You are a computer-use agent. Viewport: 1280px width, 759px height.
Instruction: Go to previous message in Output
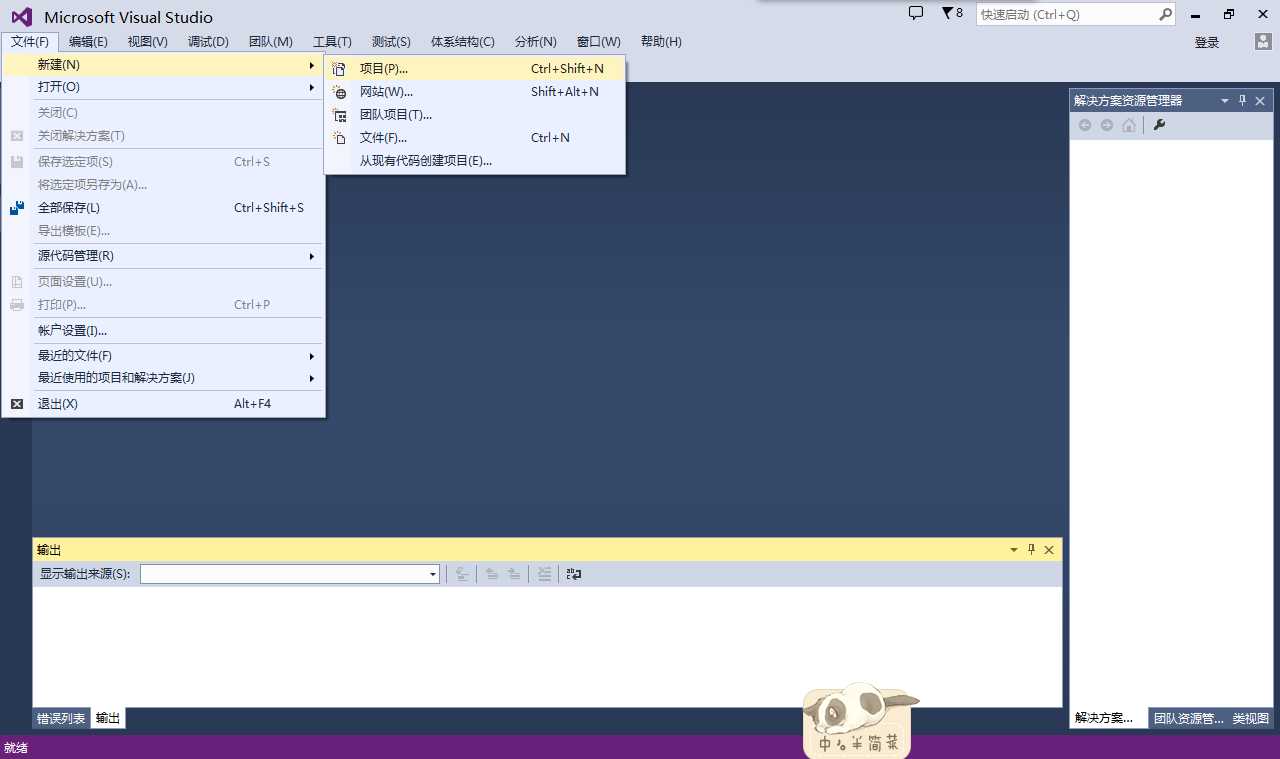pyautogui.click(x=492, y=574)
